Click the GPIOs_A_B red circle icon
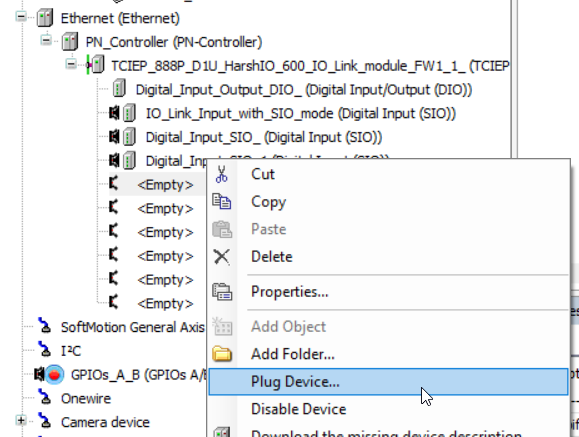The height and width of the screenshot is (437, 579). (54, 375)
